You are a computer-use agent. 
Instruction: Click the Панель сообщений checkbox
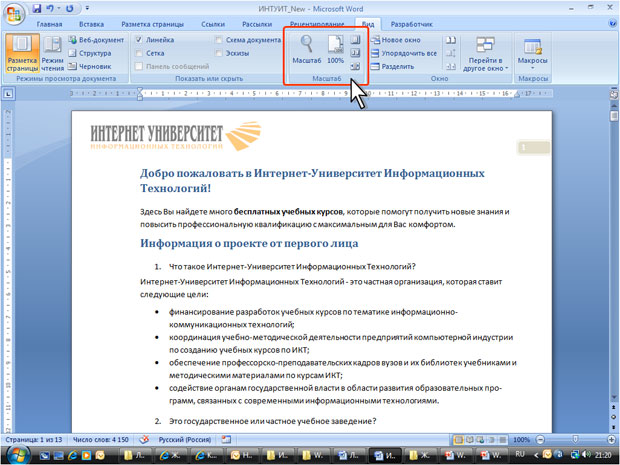[x=139, y=66]
